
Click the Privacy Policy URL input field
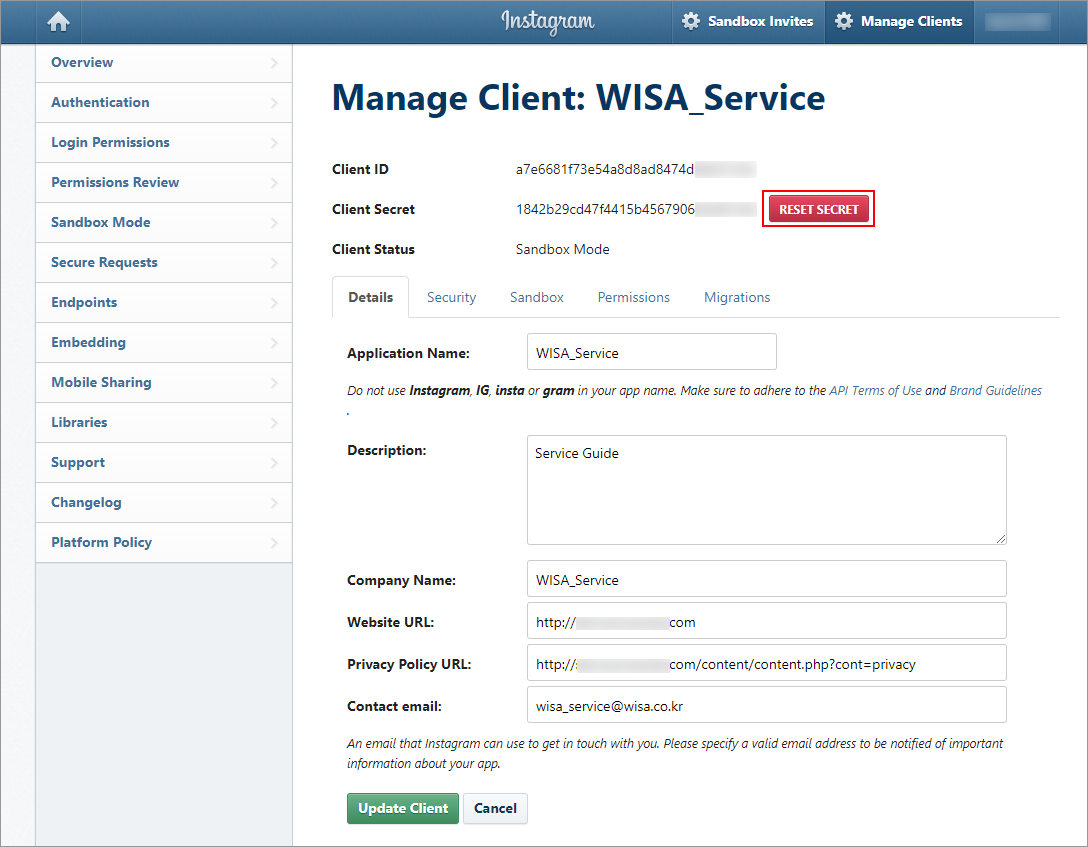pos(767,663)
